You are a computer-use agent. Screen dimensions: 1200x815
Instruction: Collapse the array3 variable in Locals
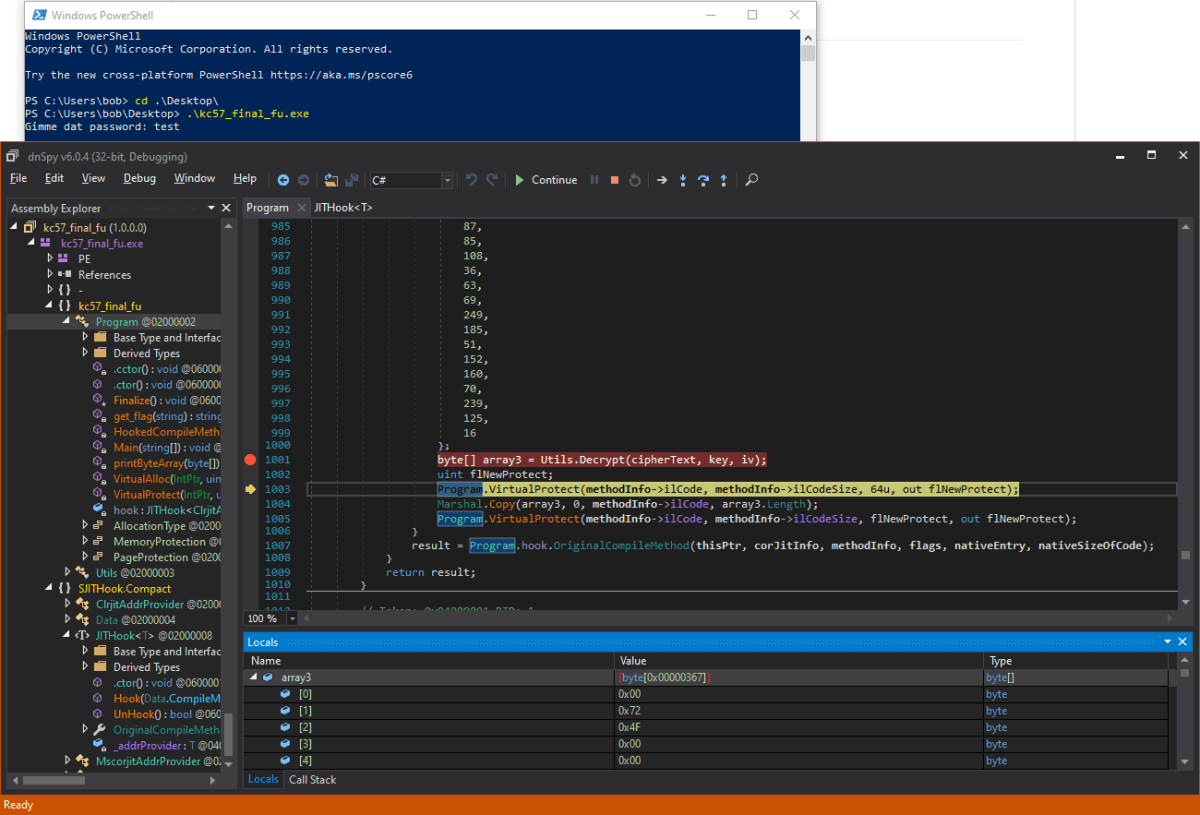click(x=253, y=678)
